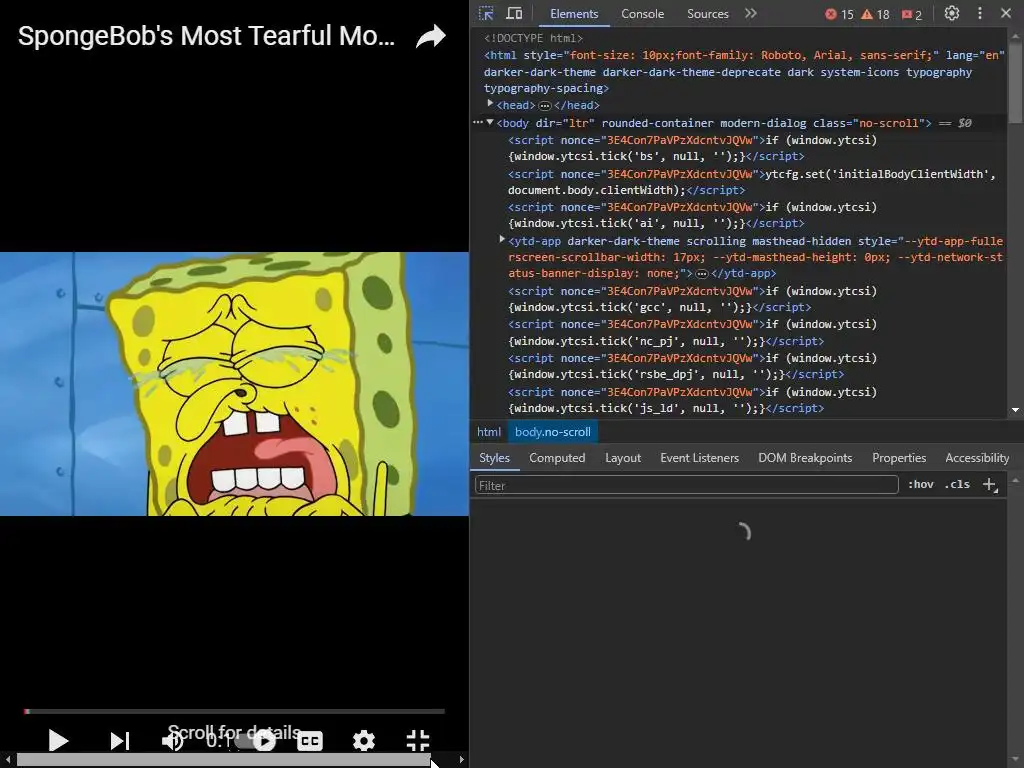Open the 15 errors counter
This screenshot has height=768, width=1024.
tap(839, 14)
